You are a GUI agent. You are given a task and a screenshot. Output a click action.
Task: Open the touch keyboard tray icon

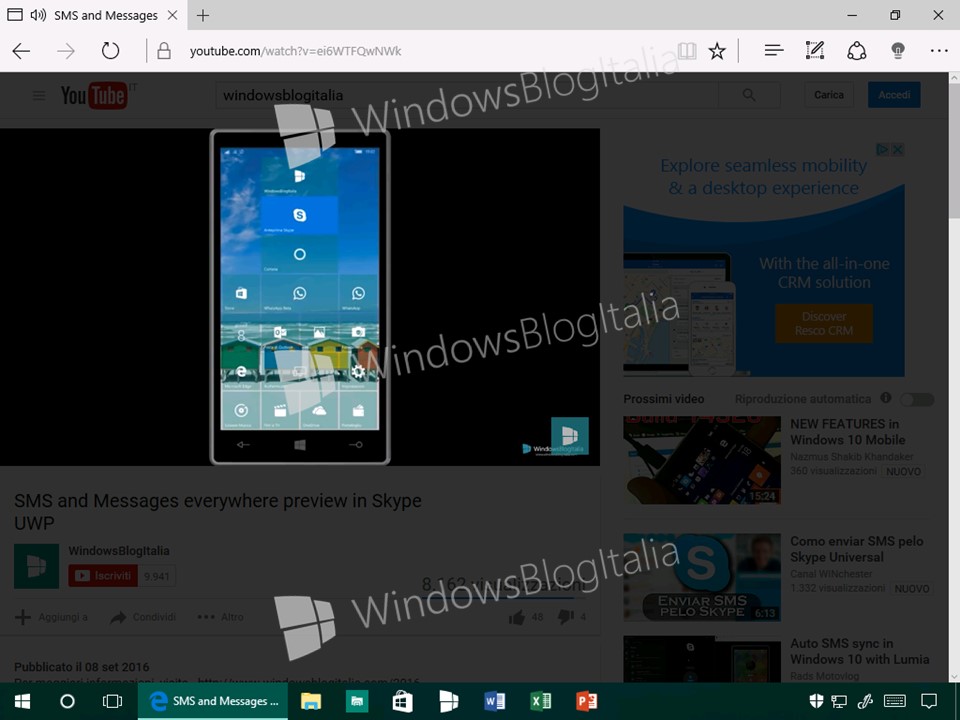point(895,701)
